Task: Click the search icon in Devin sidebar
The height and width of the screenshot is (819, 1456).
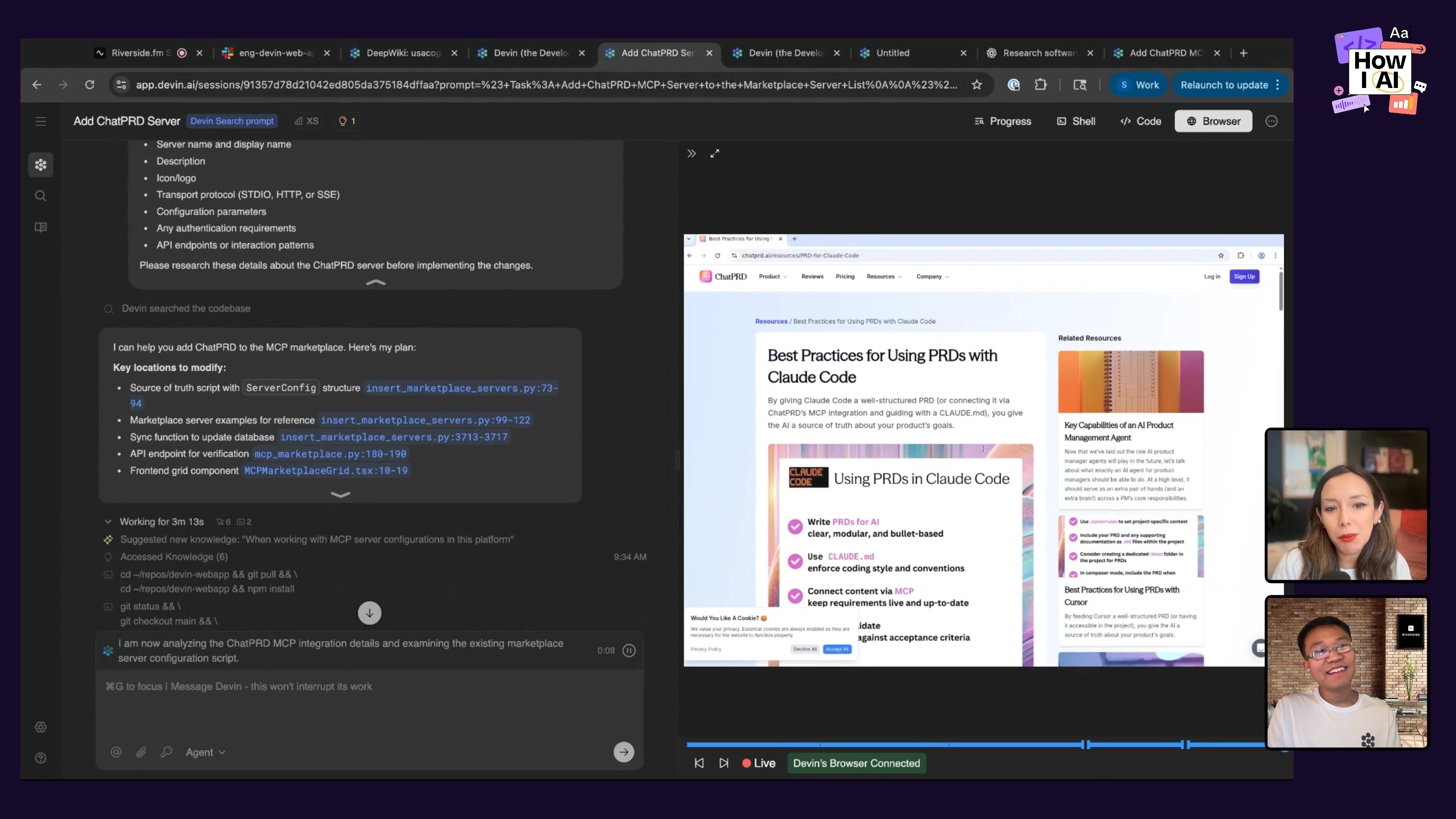Action: click(x=41, y=196)
